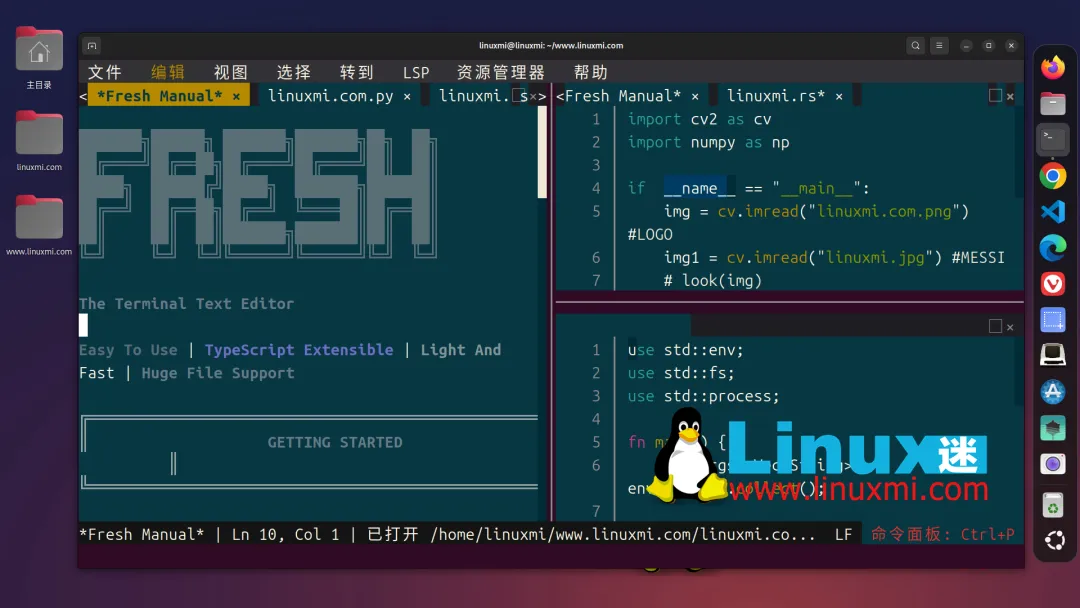The image size is (1080, 608).
Task: Toggle maximize box on left pane tab bar
Action: pos(519,96)
